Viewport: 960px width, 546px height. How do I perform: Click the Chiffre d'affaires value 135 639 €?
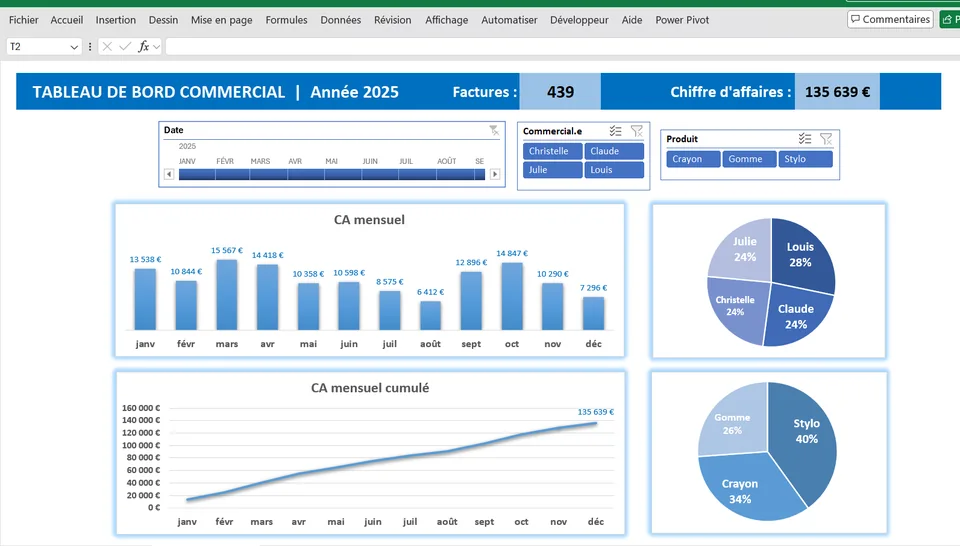(837, 92)
